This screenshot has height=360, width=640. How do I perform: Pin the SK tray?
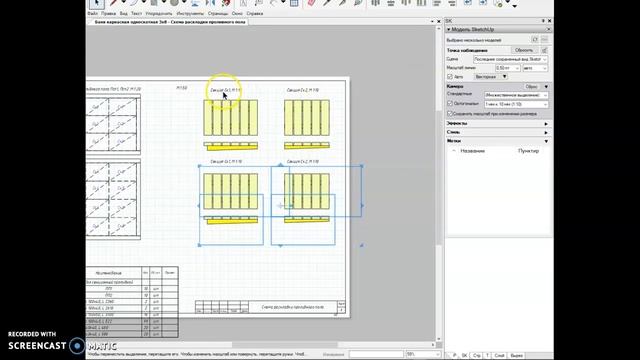(543, 21)
